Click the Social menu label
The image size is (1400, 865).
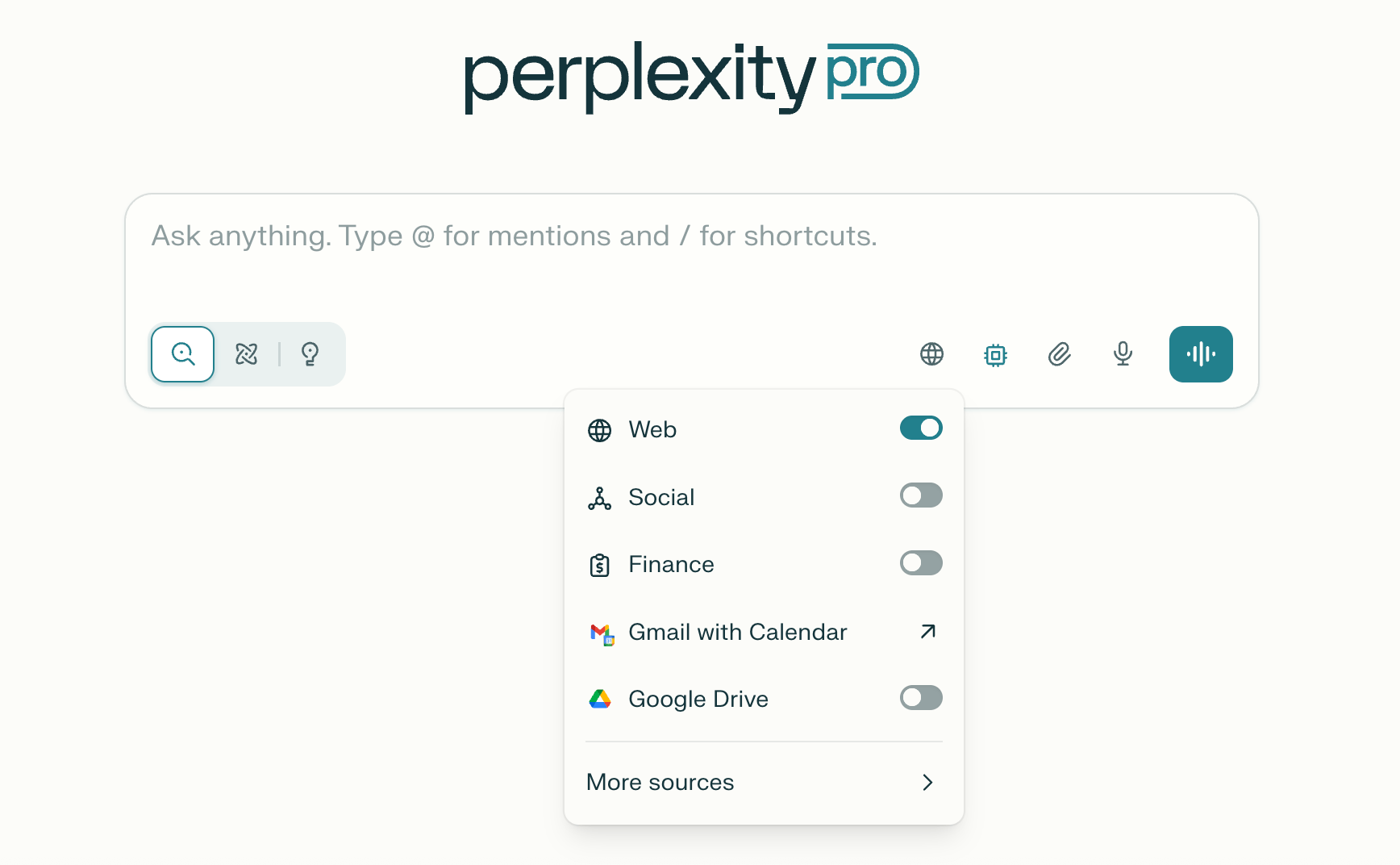point(661,497)
